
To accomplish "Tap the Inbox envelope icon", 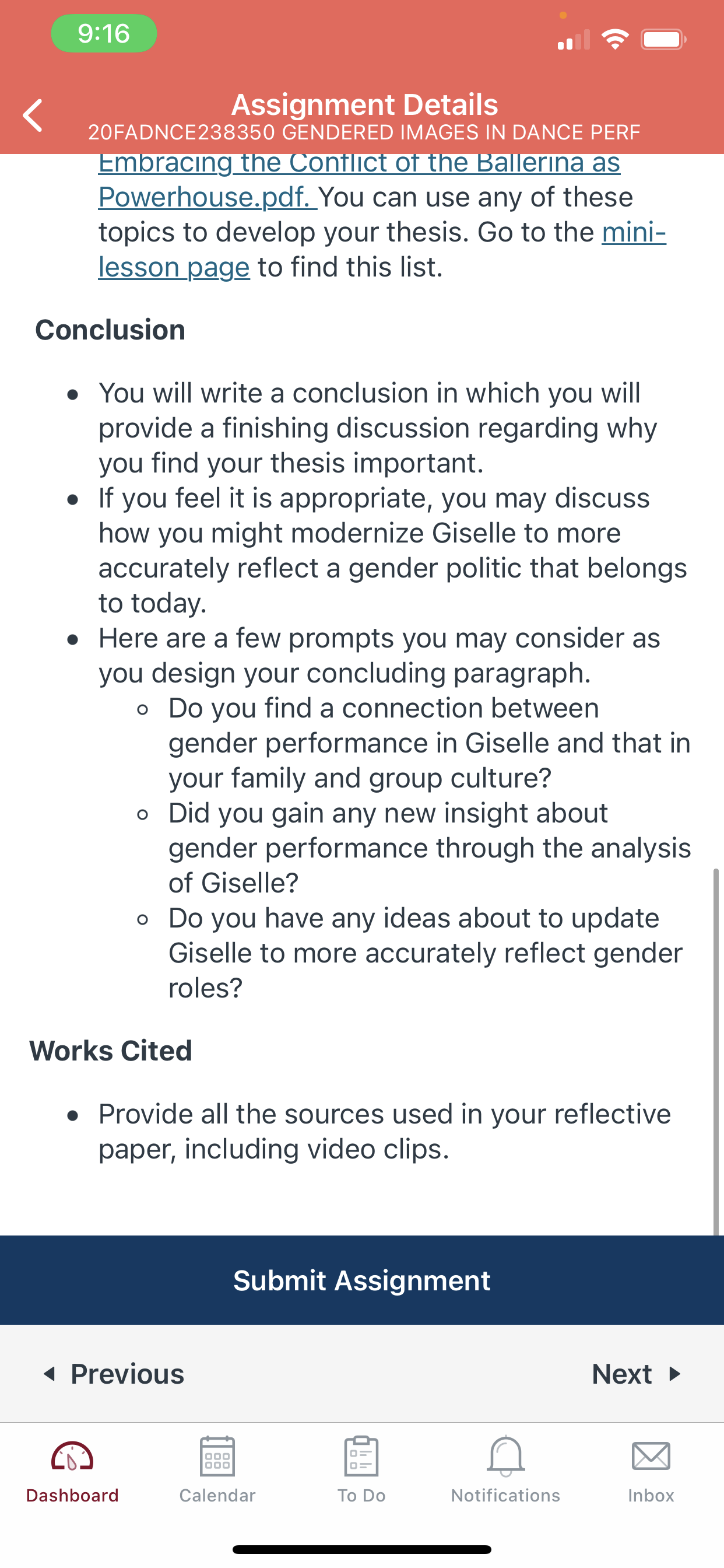I will click(651, 1455).
